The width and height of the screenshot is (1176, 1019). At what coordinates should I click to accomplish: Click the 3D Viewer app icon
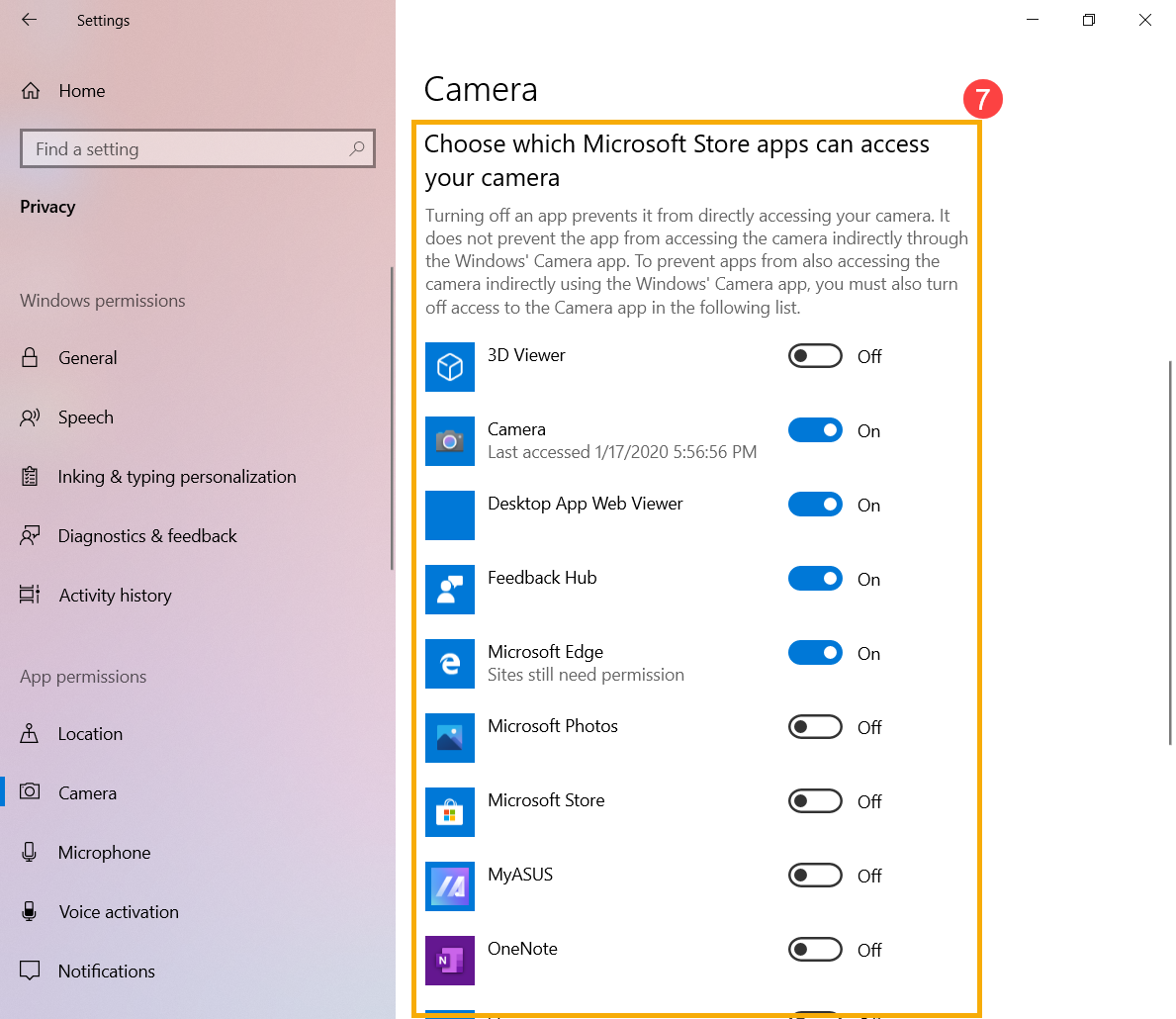pyautogui.click(x=450, y=367)
